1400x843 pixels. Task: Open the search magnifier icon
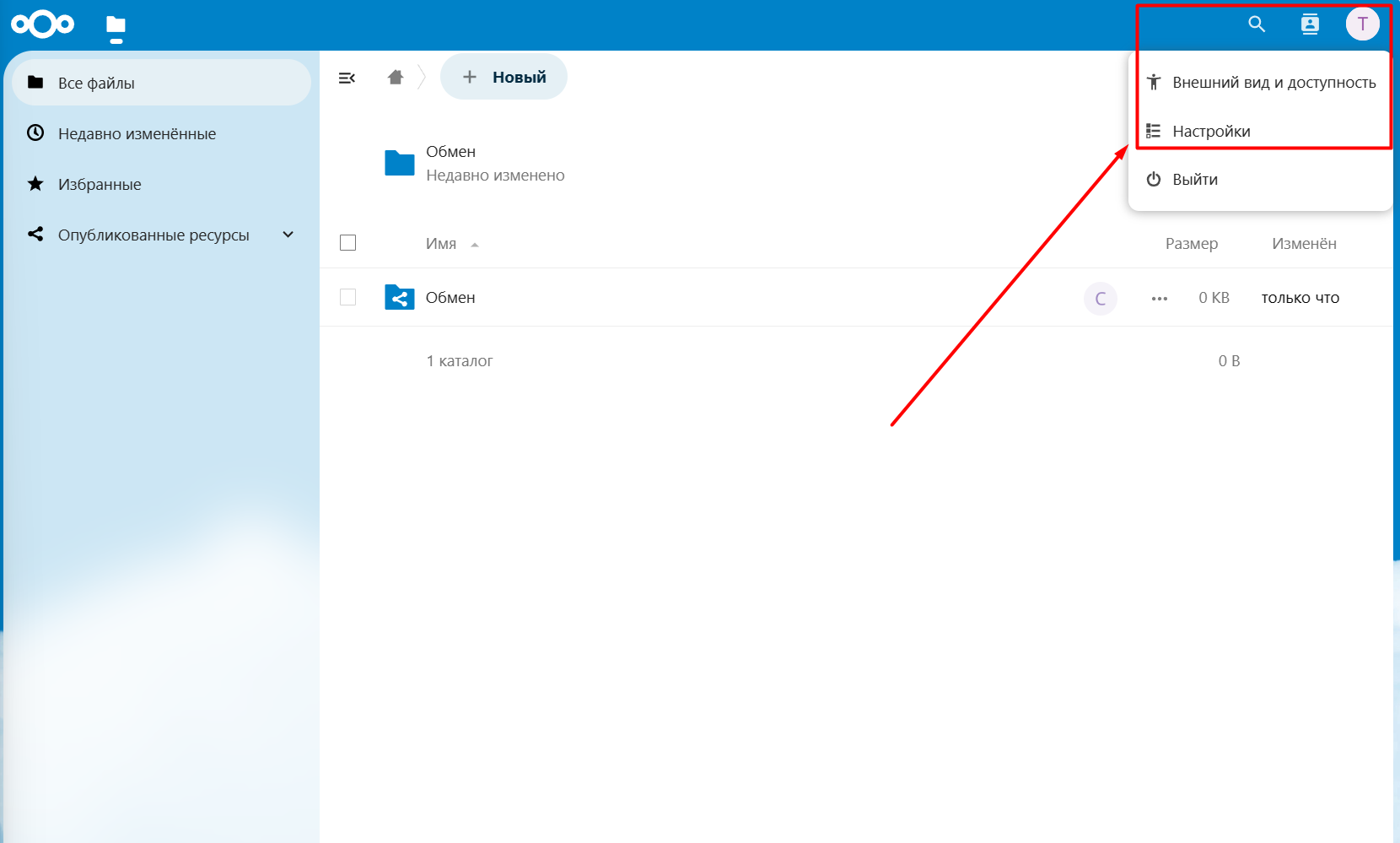[x=1257, y=24]
